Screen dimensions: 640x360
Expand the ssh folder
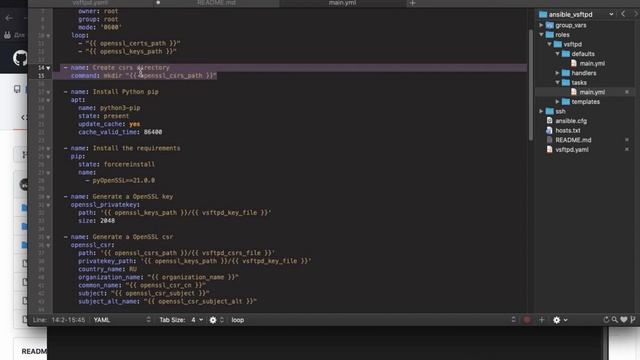[x=541, y=111]
